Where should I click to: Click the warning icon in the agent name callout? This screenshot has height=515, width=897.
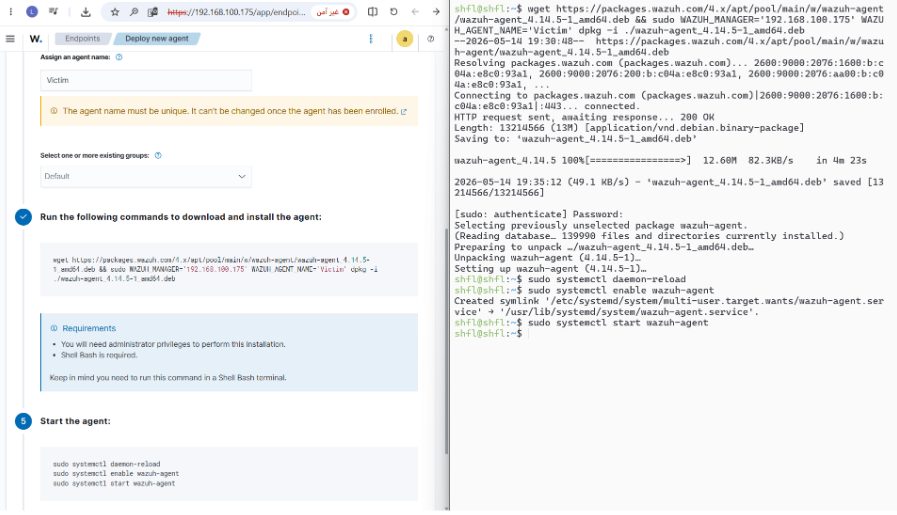[x=54, y=111]
